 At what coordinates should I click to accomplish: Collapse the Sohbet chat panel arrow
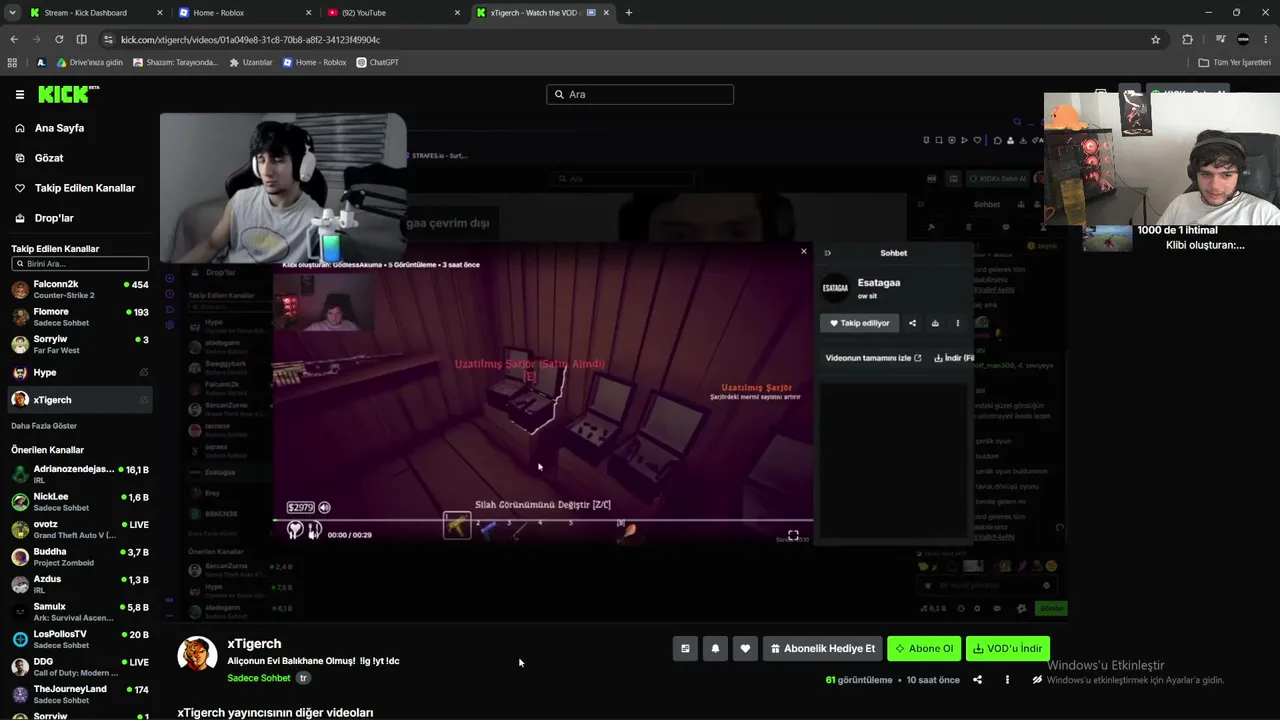(x=827, y=253)
